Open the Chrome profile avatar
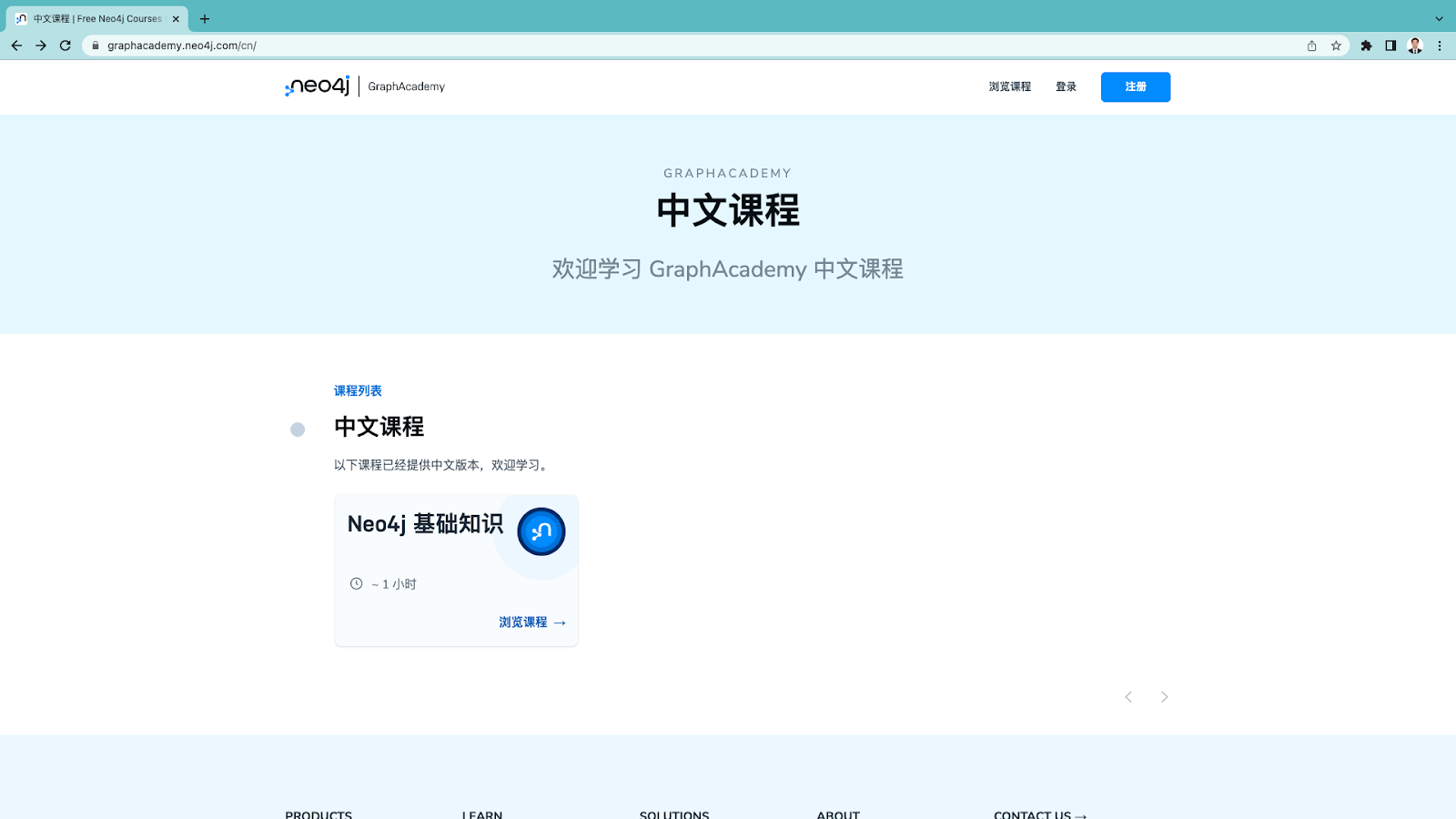 [x=1415, y=45]
